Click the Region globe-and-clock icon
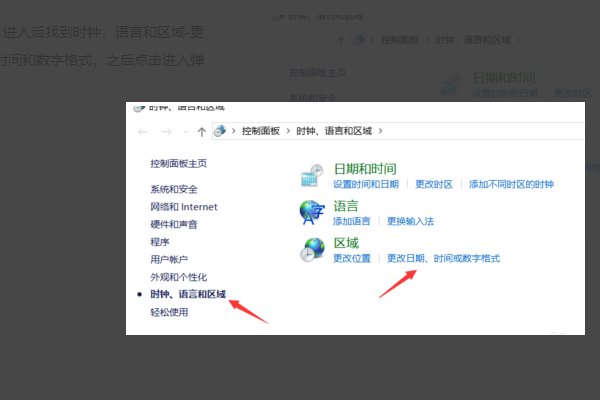Image resolution: width=600 pixels, height=400 pixels. (312, 250)
